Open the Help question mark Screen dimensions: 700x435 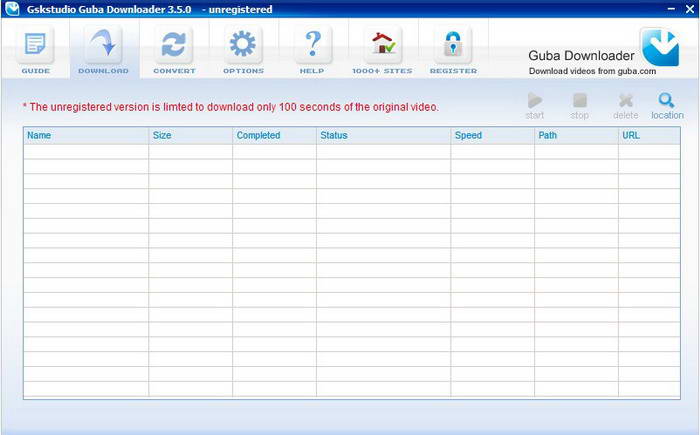tap(312, 50)
